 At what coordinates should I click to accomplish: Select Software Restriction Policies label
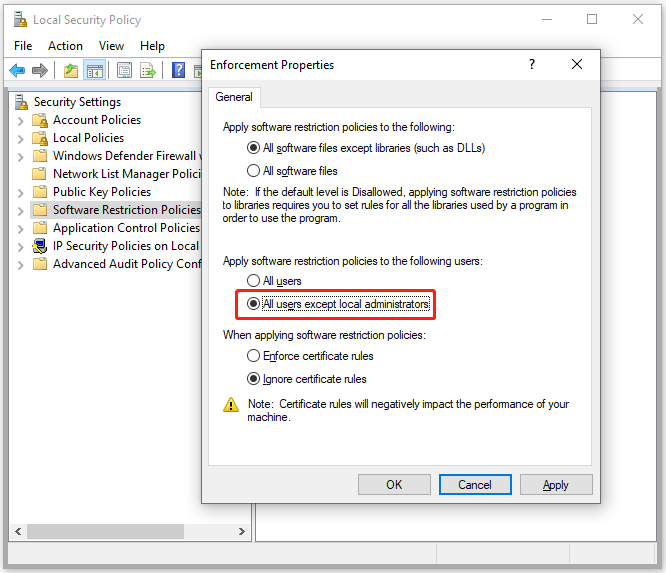click(x=127, y=210)
